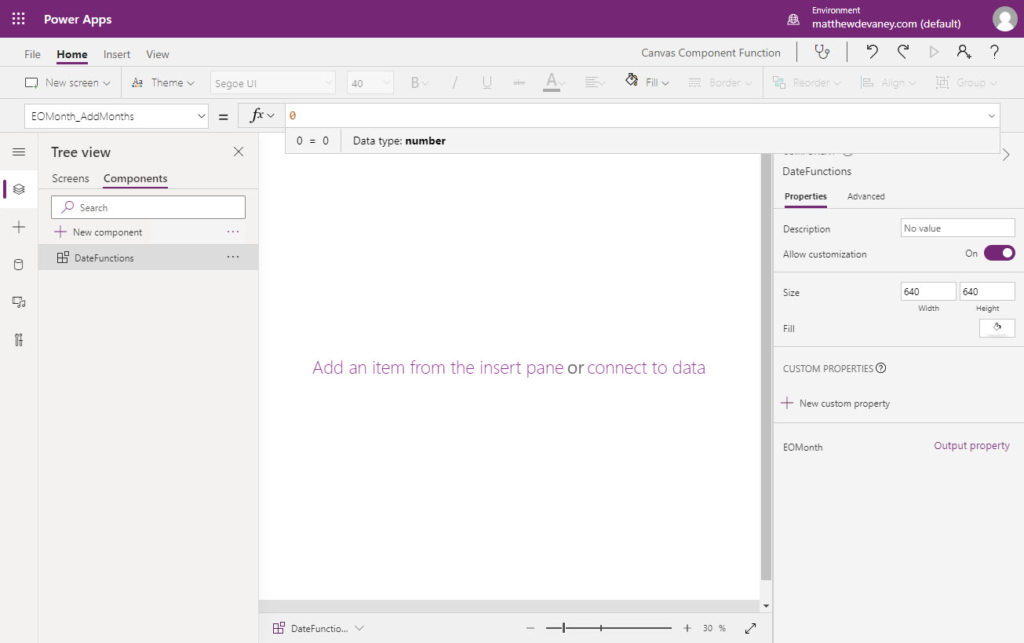1024x643 pixels.
Task: Open Align dropdown
Action: 888,83
